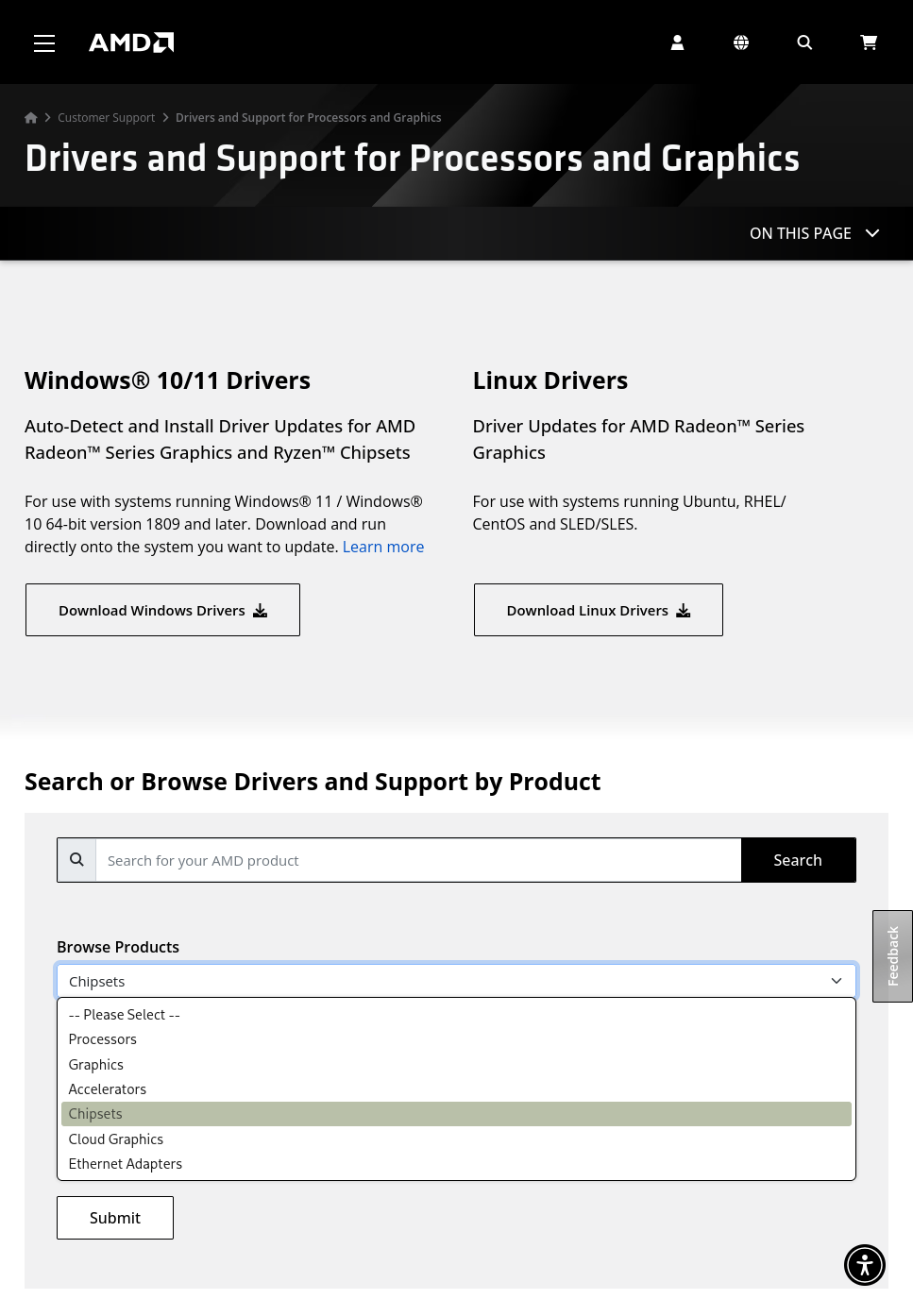This screenshot has width=913, height=1316.
Task: Focus the AMD product search field
Action: pyautogui.click(x=418, y=860)
